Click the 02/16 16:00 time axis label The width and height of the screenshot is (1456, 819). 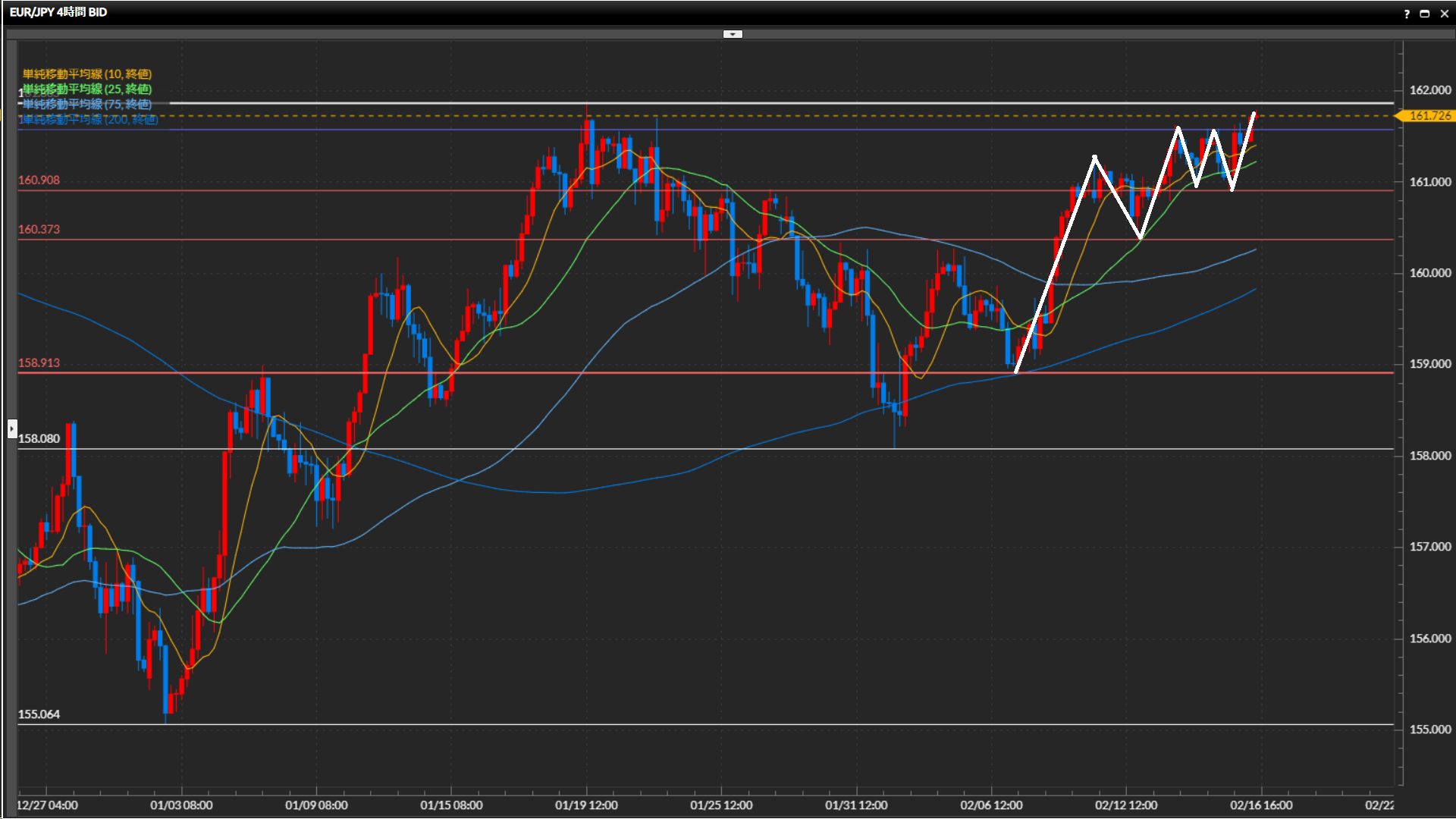pos(1261,805)
